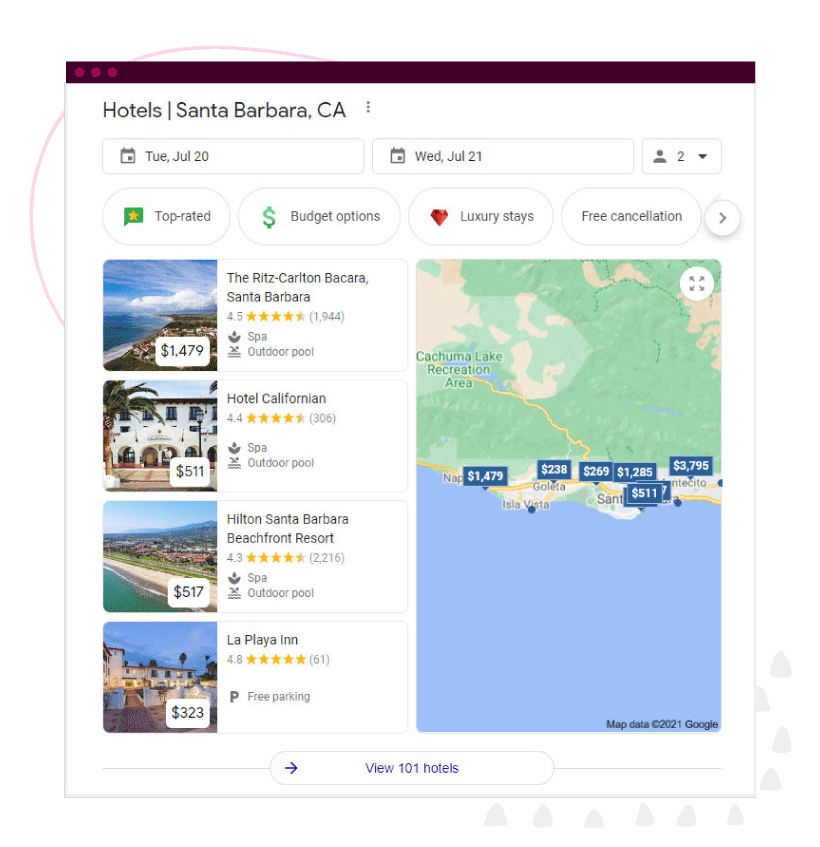The height and width of the screenshot is (847, 820).
Task: Open The Ritz-Carlton Bacara photo thumbnail
Action: [160, 315]
